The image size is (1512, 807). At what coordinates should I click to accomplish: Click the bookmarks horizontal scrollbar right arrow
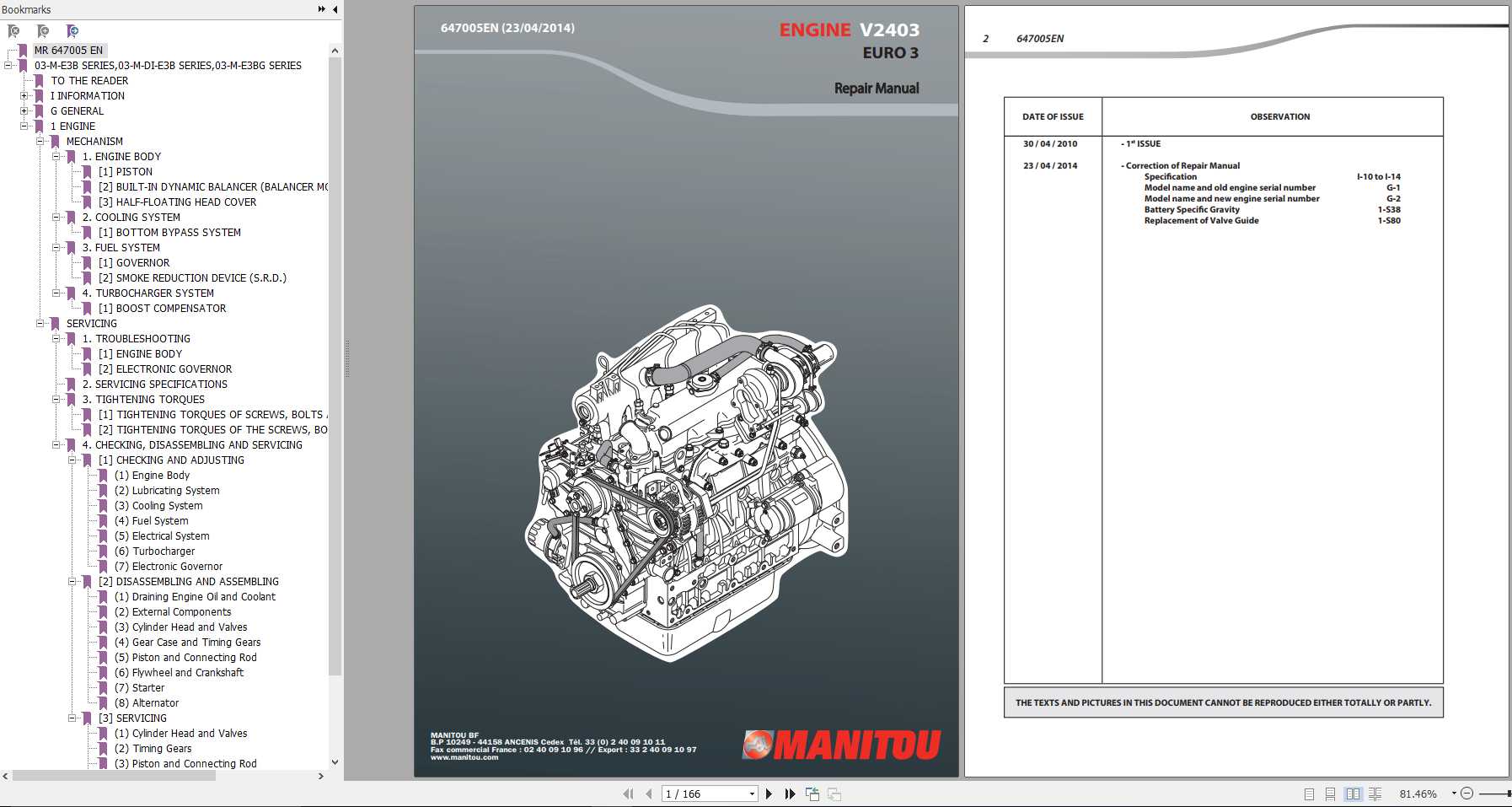coord(320,776)
